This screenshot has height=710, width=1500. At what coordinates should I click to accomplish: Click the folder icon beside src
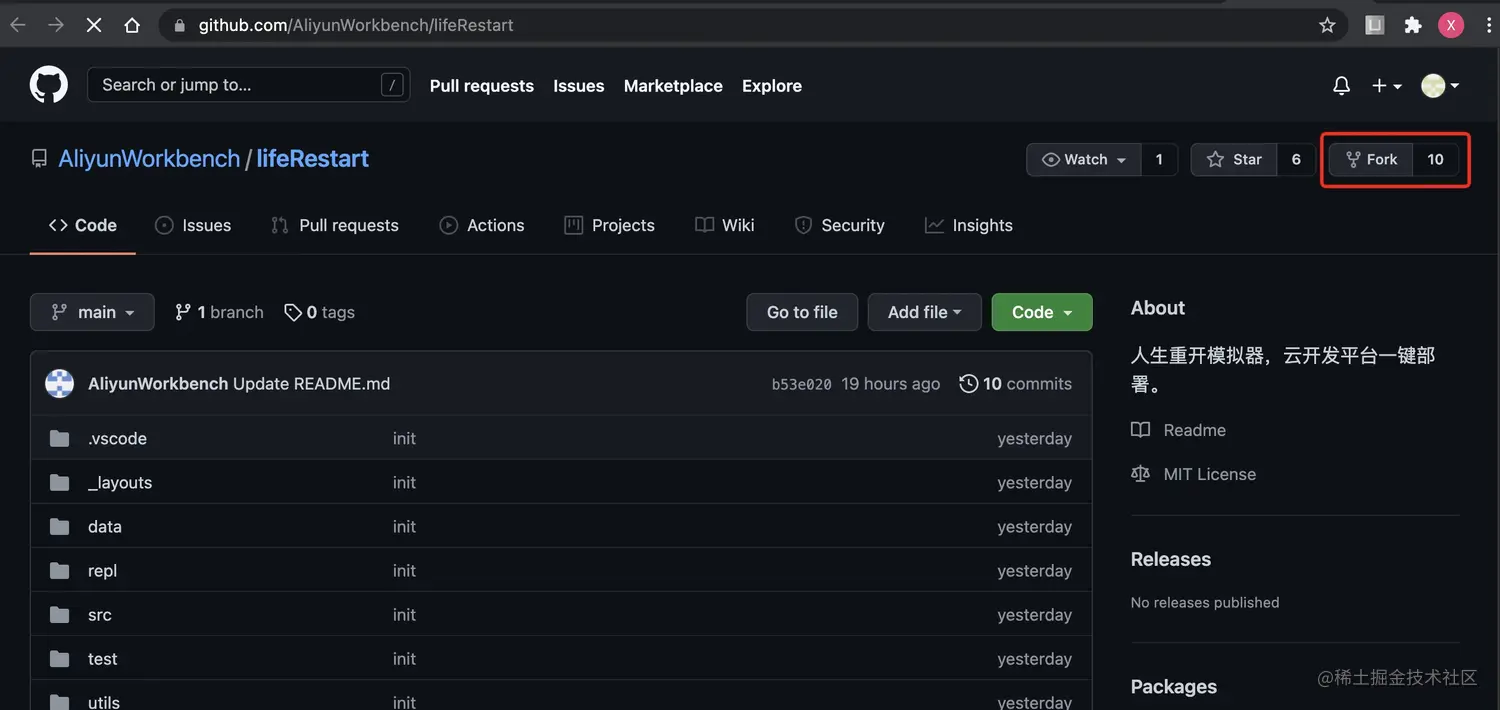click(60, 615)
